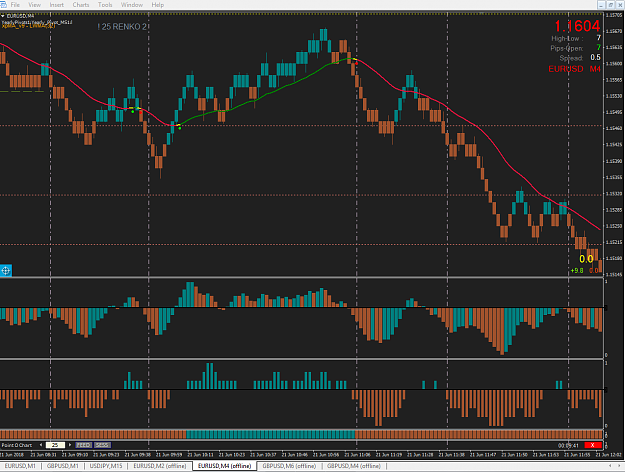
Task: Expand the EURUSD,M4 chart dropdown triangle
Action: (x=3, y=16)
